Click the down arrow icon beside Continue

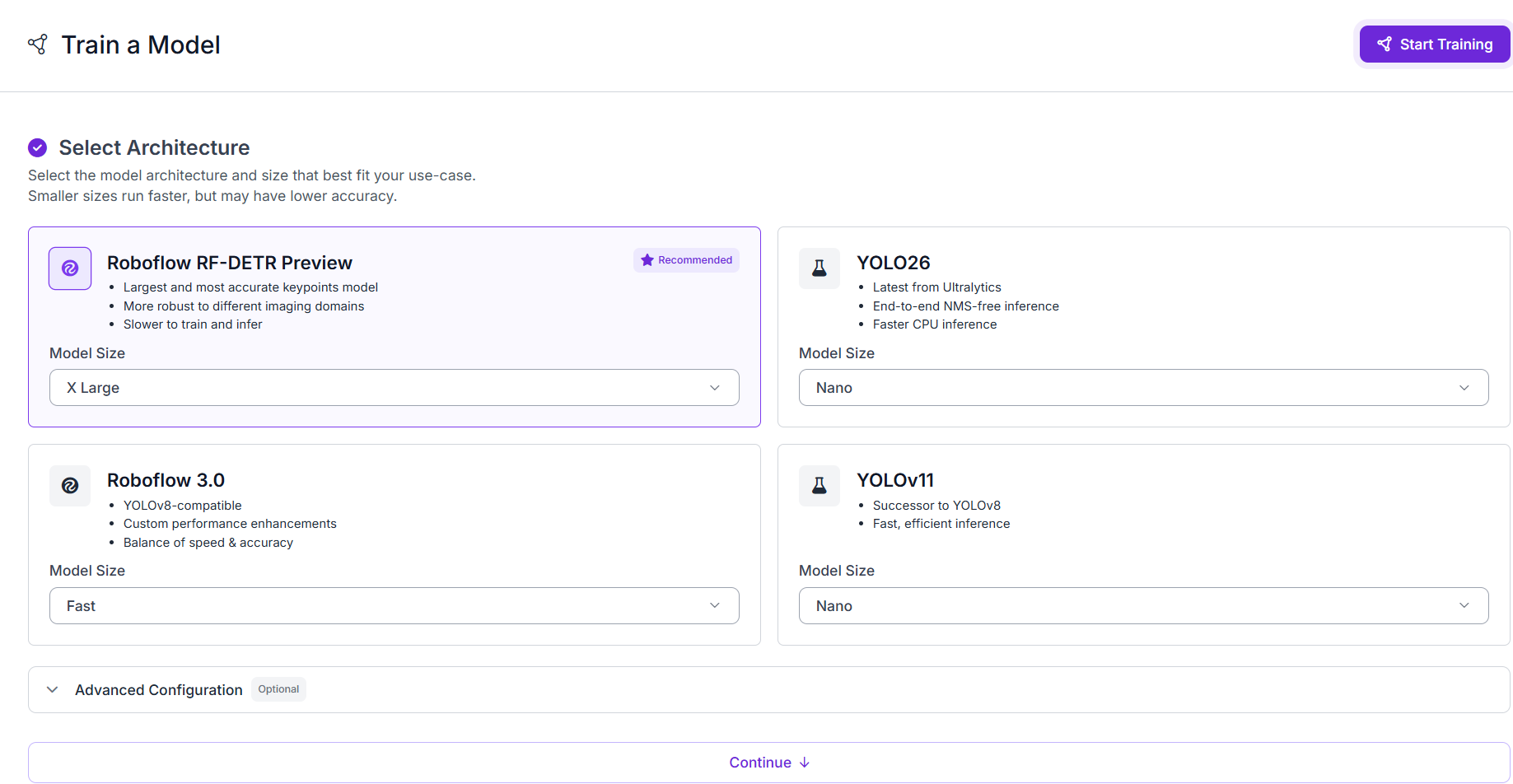(x=805, y=763)
